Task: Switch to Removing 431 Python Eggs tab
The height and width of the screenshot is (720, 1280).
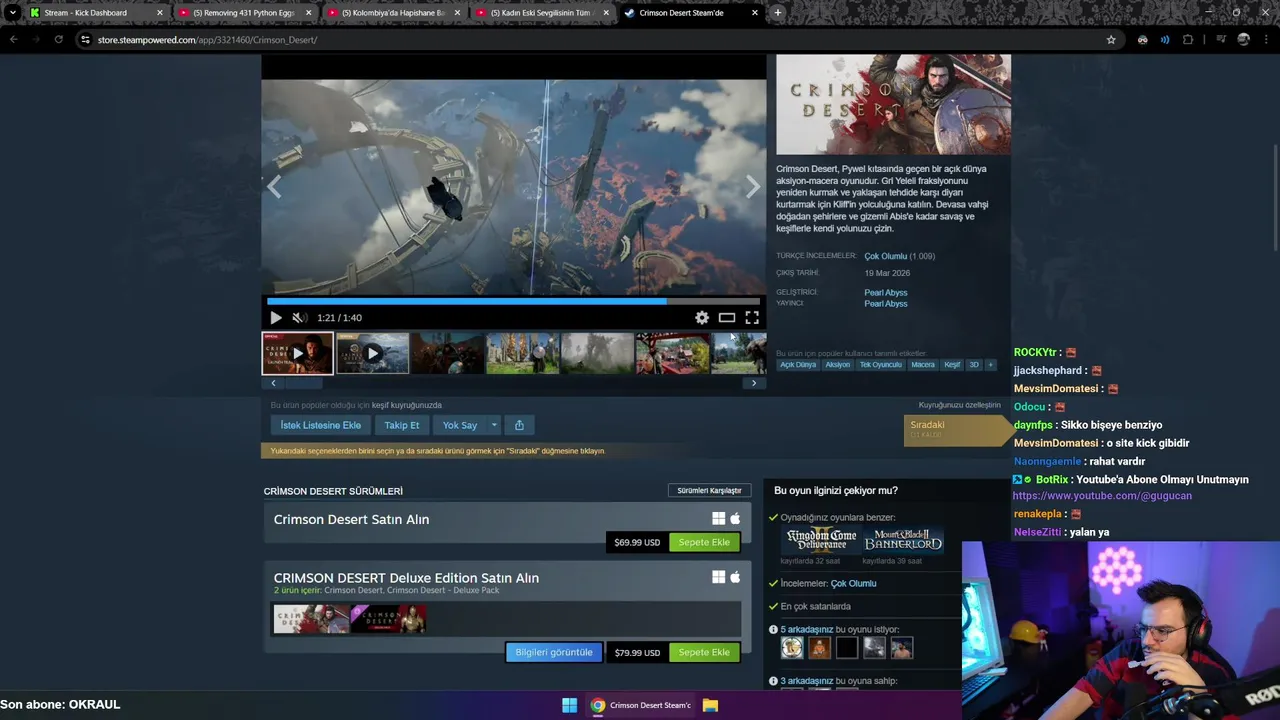Action: (x=245, y=13)
